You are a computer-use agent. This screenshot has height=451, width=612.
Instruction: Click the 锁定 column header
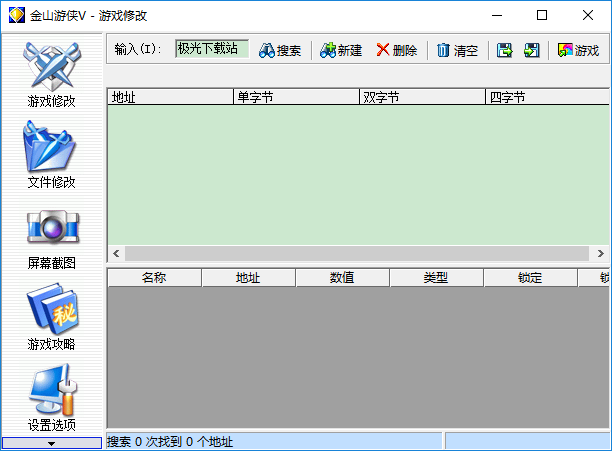pos(530,278)
